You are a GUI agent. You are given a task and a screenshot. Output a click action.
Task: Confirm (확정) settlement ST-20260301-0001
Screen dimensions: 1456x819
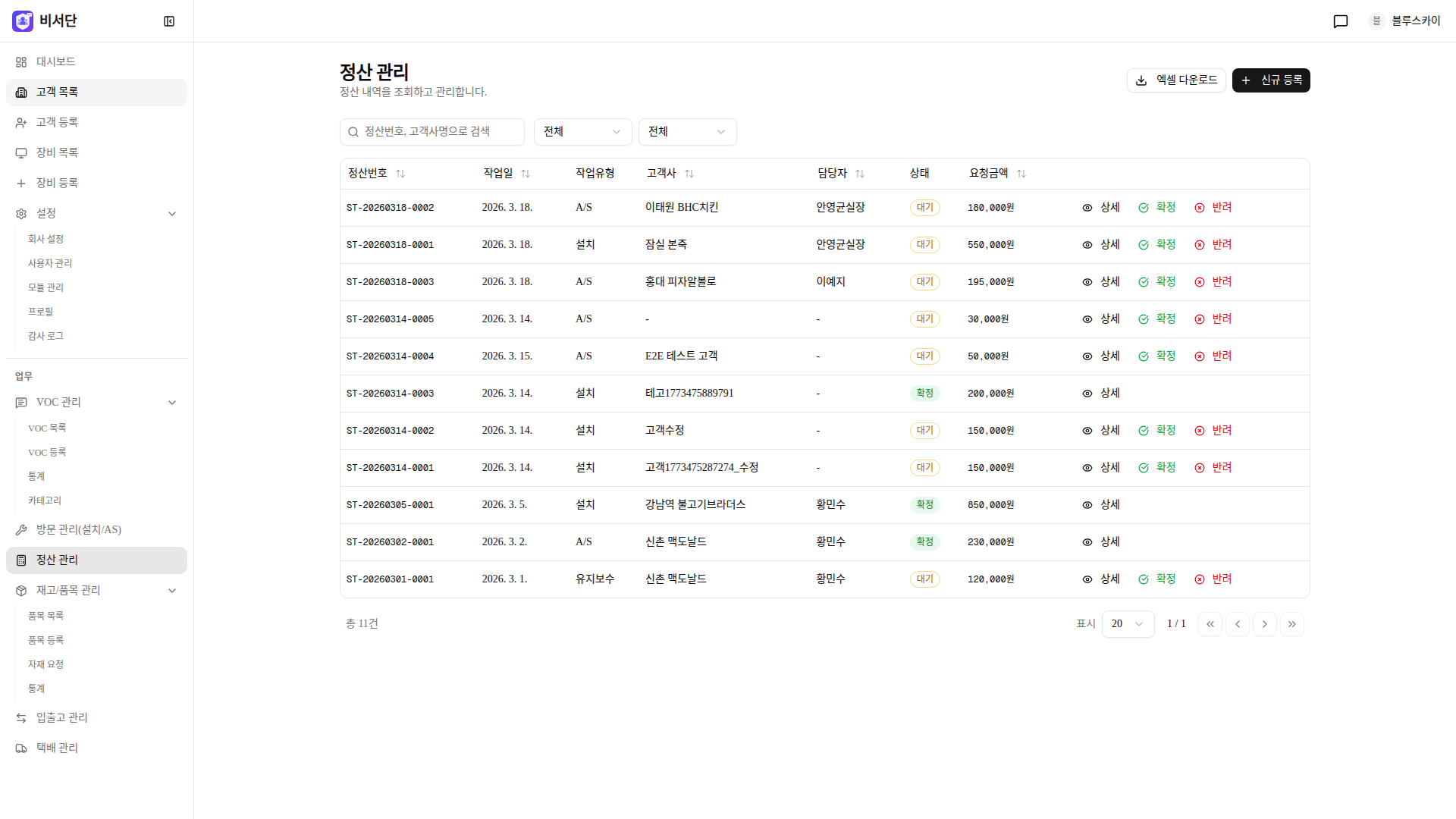1156,579
